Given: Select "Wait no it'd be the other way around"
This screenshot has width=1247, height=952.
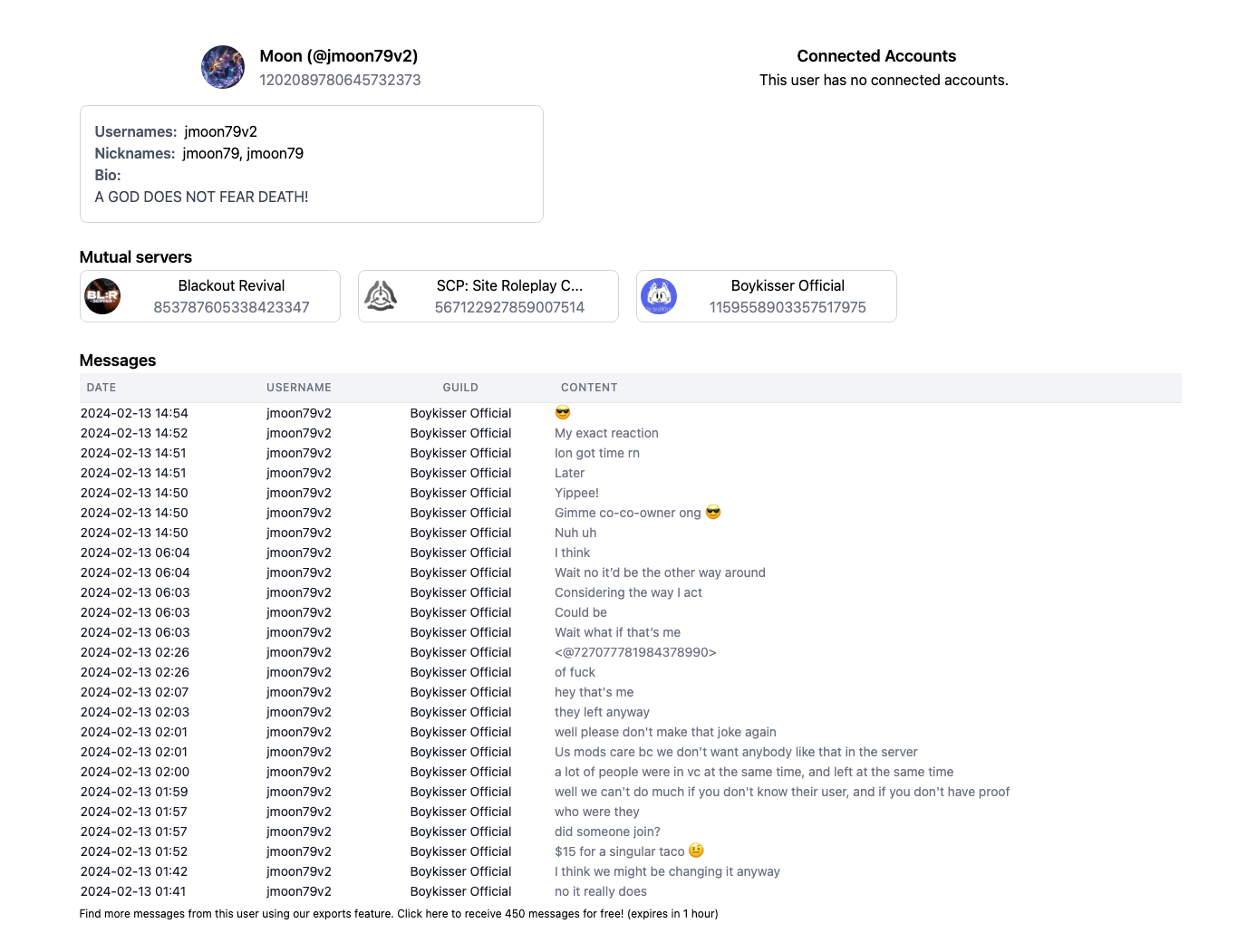Looking at the screenshot, I should (660, 572).
